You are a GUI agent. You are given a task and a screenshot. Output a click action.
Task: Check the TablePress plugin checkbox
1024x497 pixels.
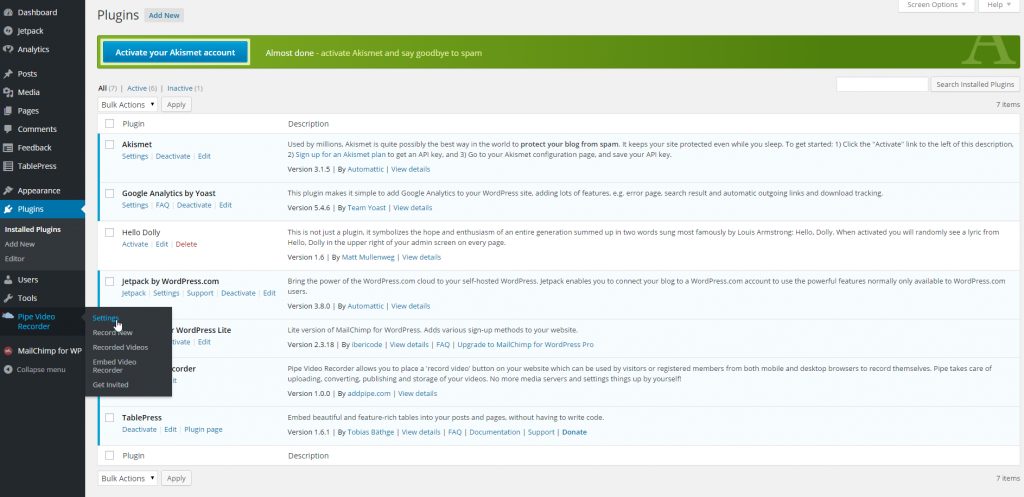pyautogui.click(x=109, y=417)
